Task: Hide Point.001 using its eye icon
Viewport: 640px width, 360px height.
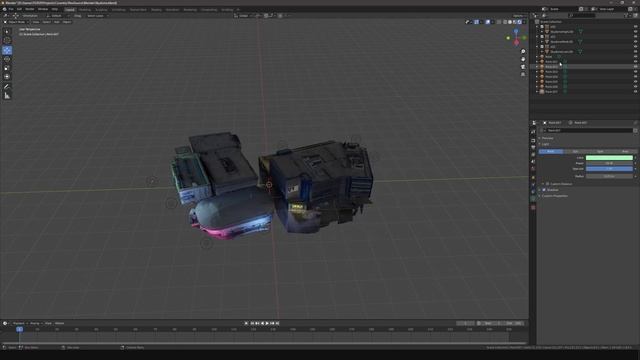Action: (x=636, y=62)
